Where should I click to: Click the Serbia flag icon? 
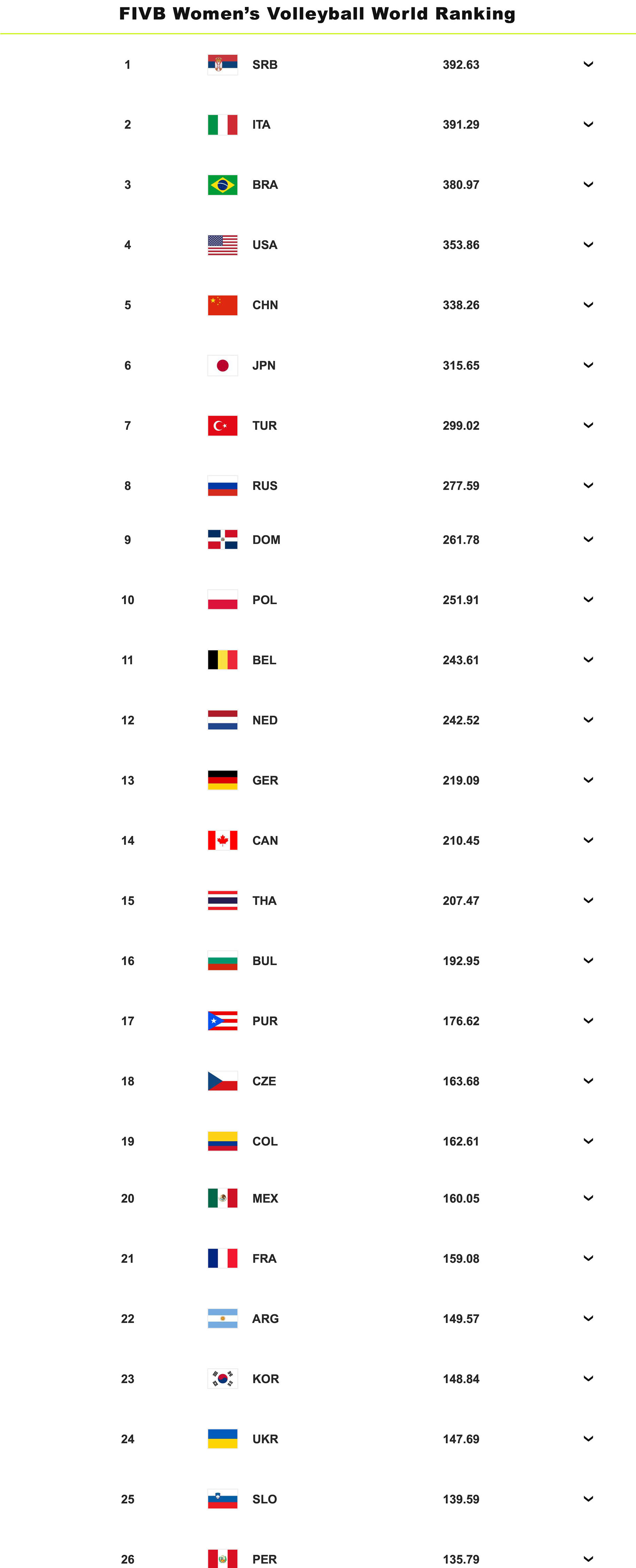point(222,64)
